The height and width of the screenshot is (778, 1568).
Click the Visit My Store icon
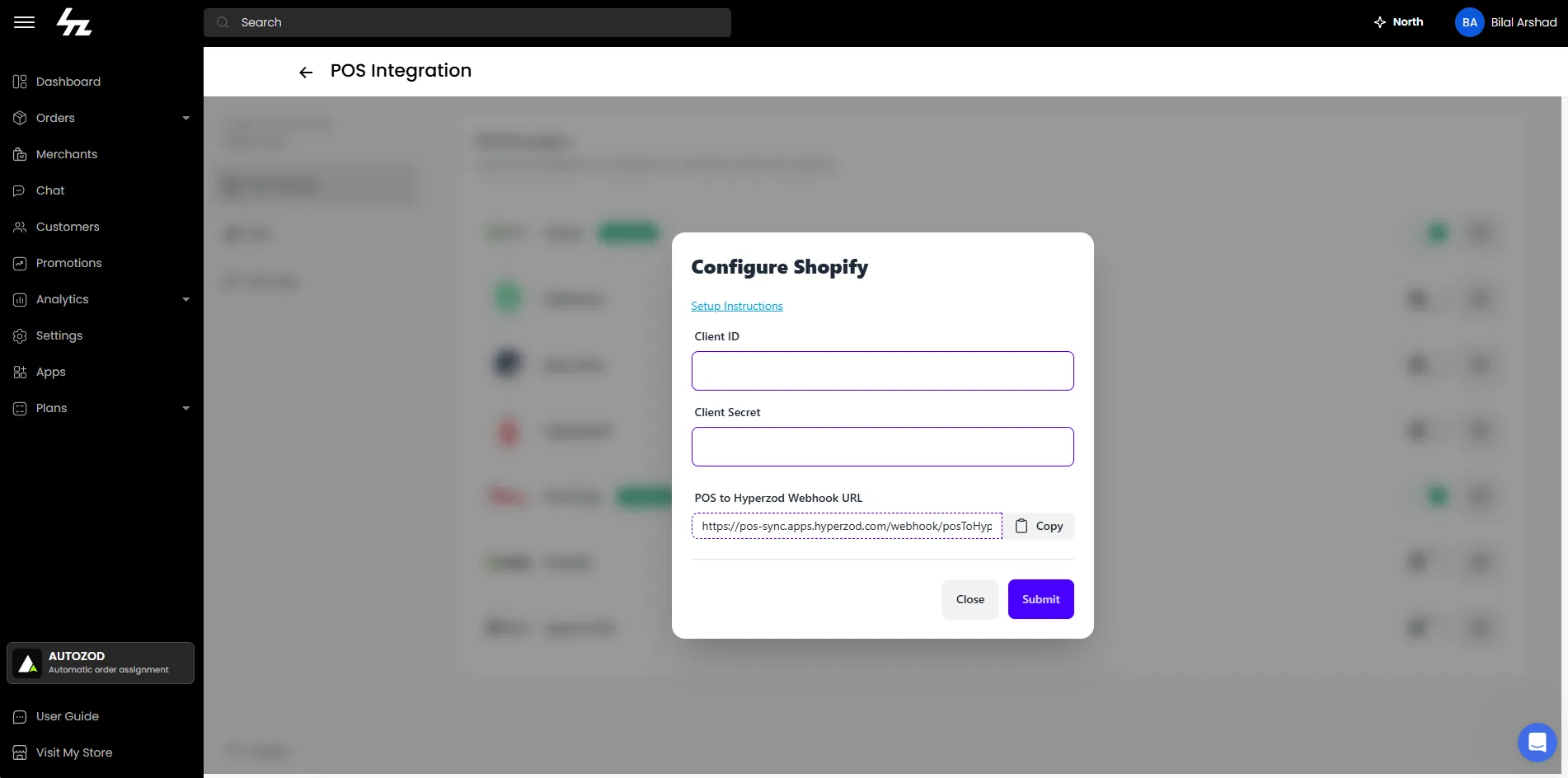coord(20,752)
